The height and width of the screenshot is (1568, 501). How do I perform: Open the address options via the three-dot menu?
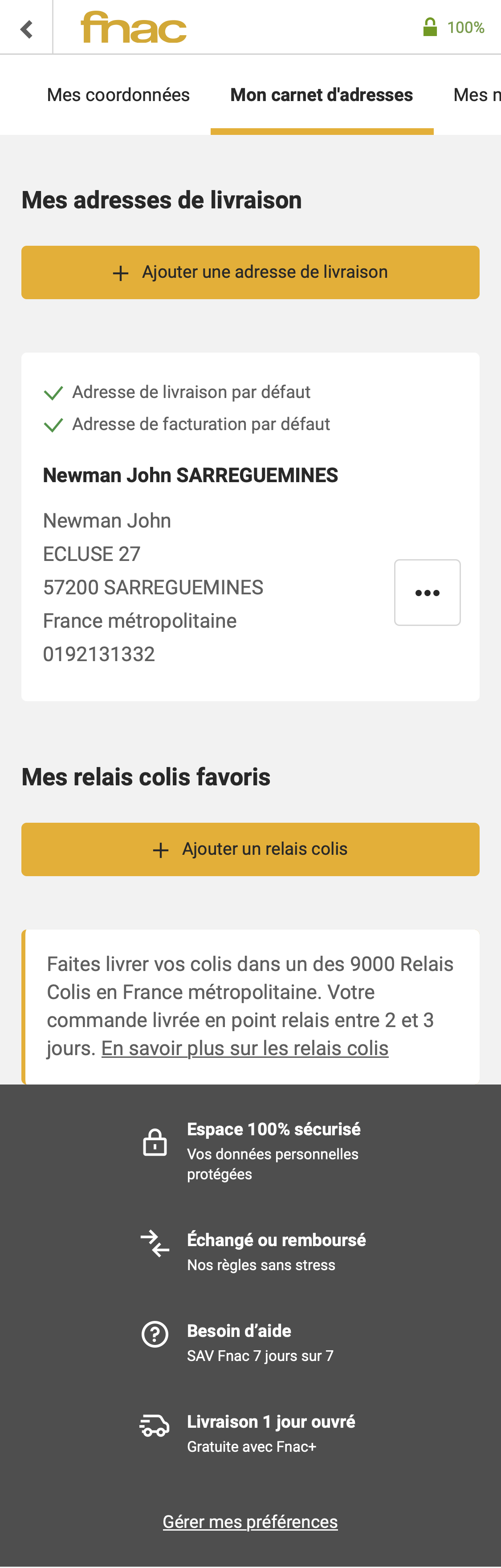[427, 592]
